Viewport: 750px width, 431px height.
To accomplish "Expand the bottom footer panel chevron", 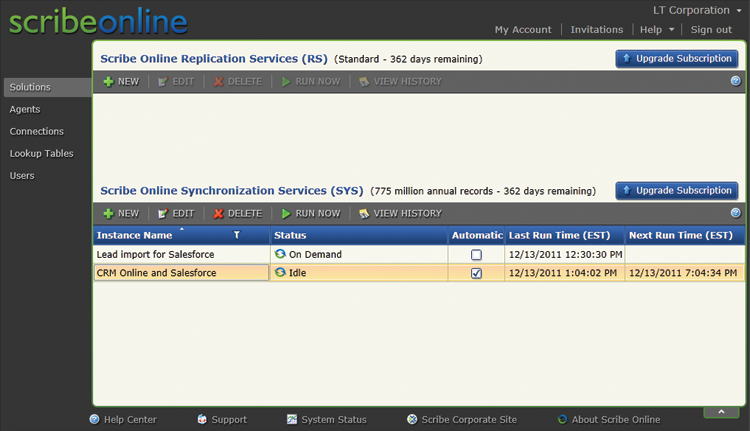I will tap(721, 412).
